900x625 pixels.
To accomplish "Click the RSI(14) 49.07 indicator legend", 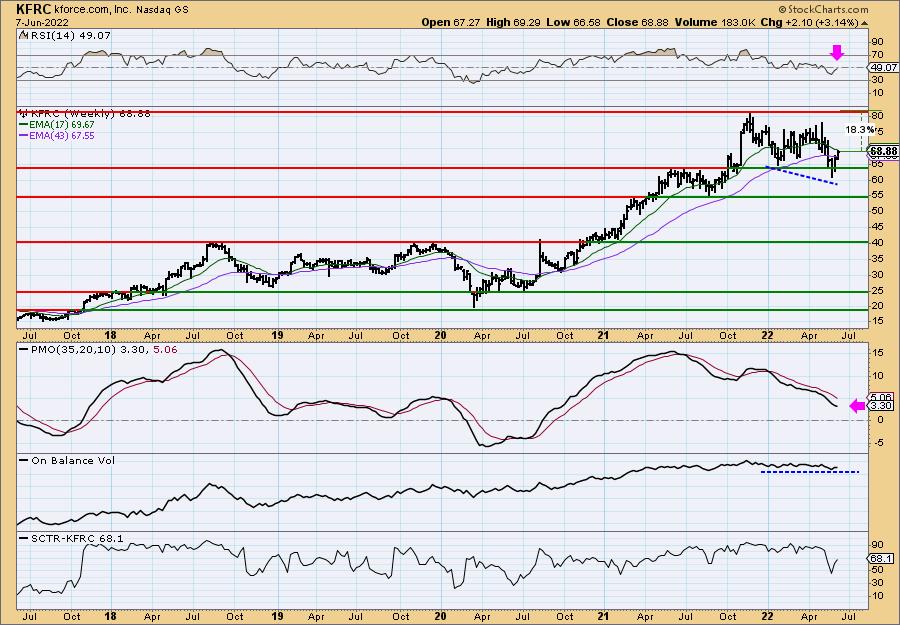I will coord(65,36).
